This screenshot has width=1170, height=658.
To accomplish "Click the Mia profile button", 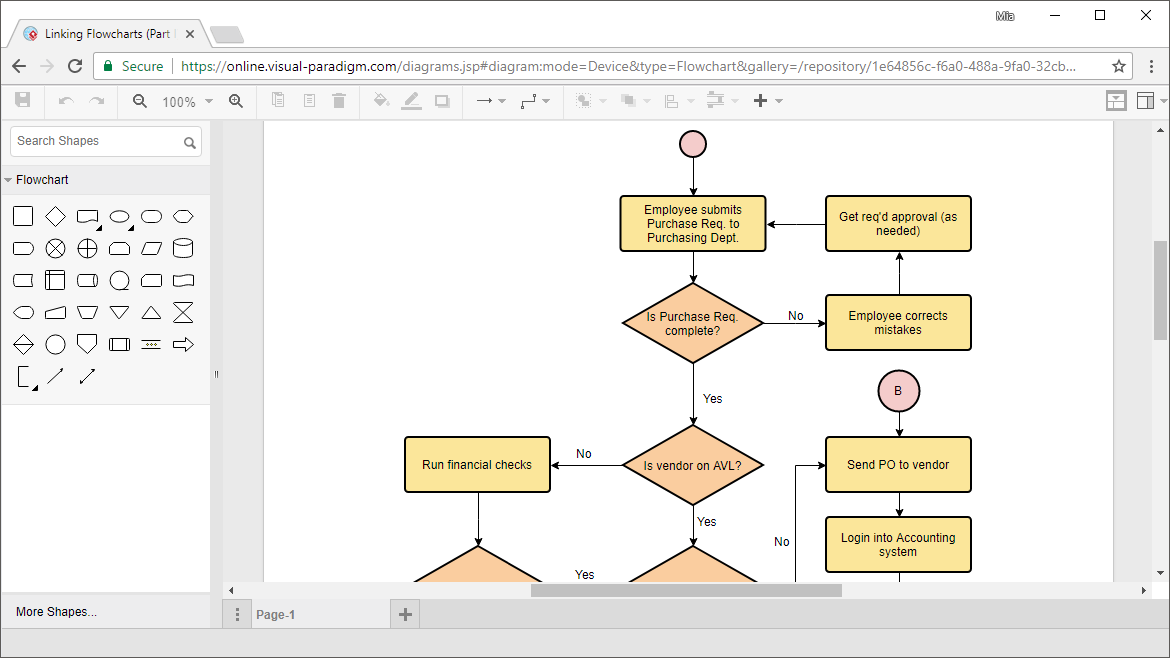I will coord(1005,16).
